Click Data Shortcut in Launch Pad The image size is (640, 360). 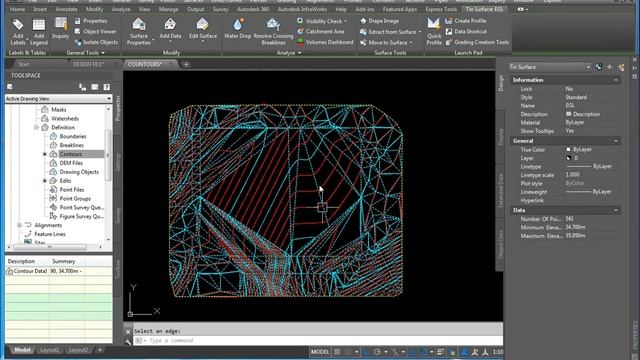pyautogui.click(x=466, y=31)
